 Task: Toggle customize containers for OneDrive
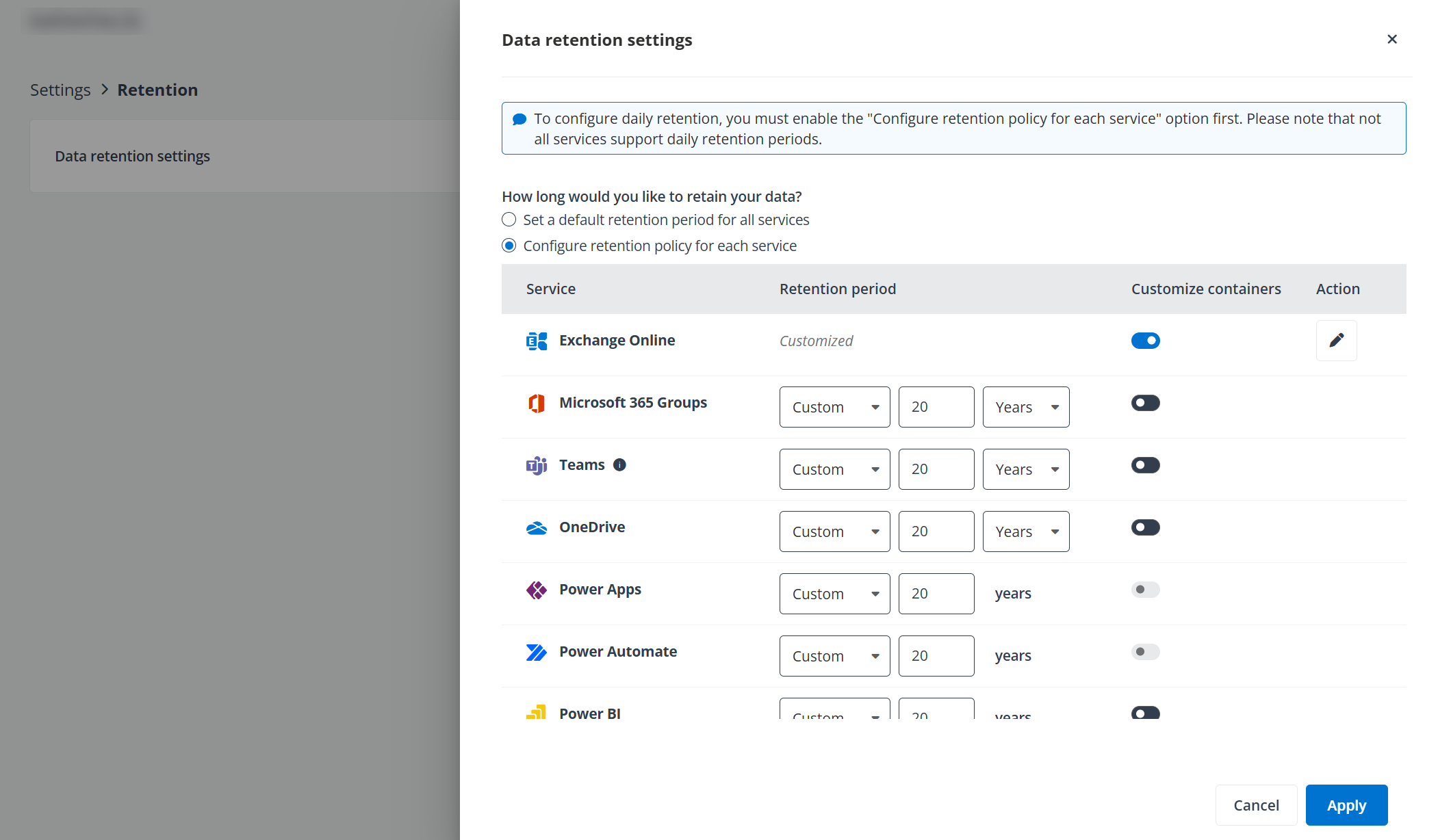pyautogui.click(x=1145, y=527)
